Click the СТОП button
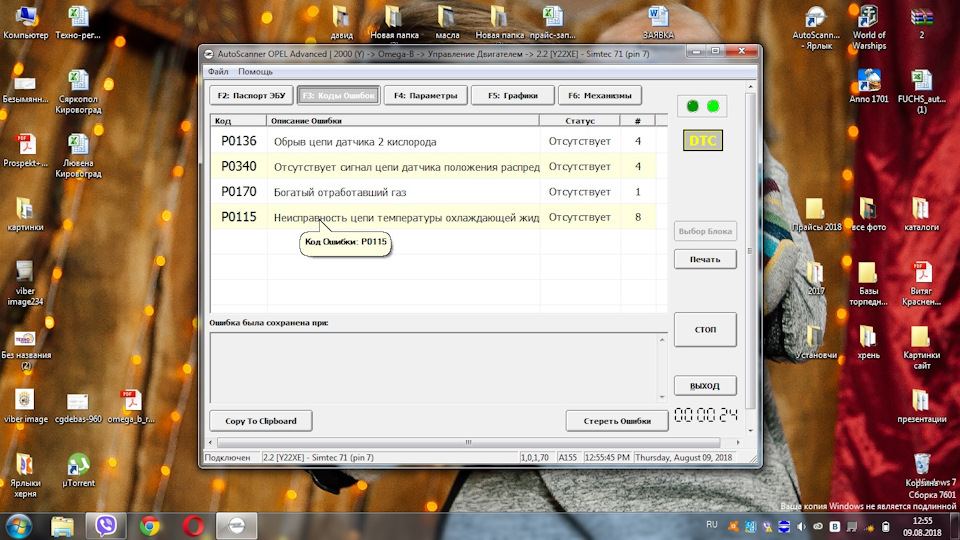This screenshot has height=540, width=960. (705, 329)
